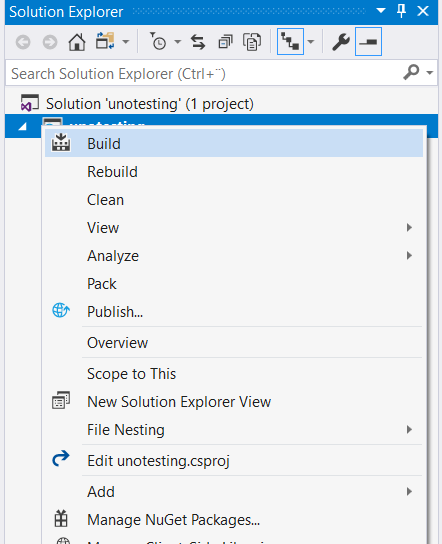
Task: Choose Rebuild from context menu
Action: (x=234, y=172)
